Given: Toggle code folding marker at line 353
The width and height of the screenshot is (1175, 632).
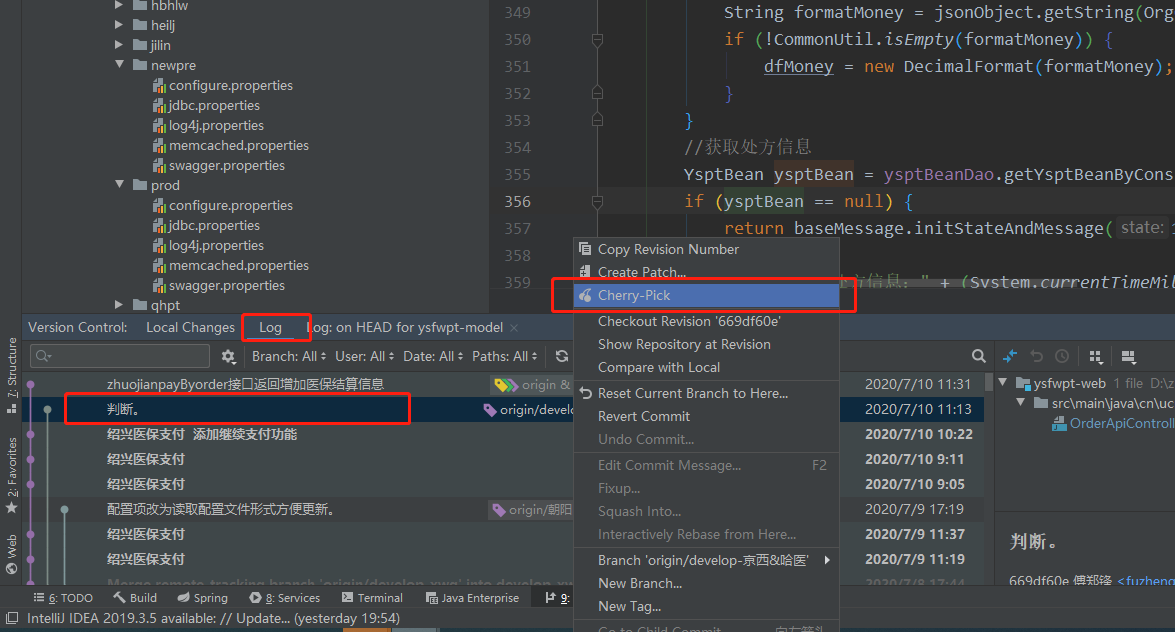Looking at the screenshot, I should [597, 120].
